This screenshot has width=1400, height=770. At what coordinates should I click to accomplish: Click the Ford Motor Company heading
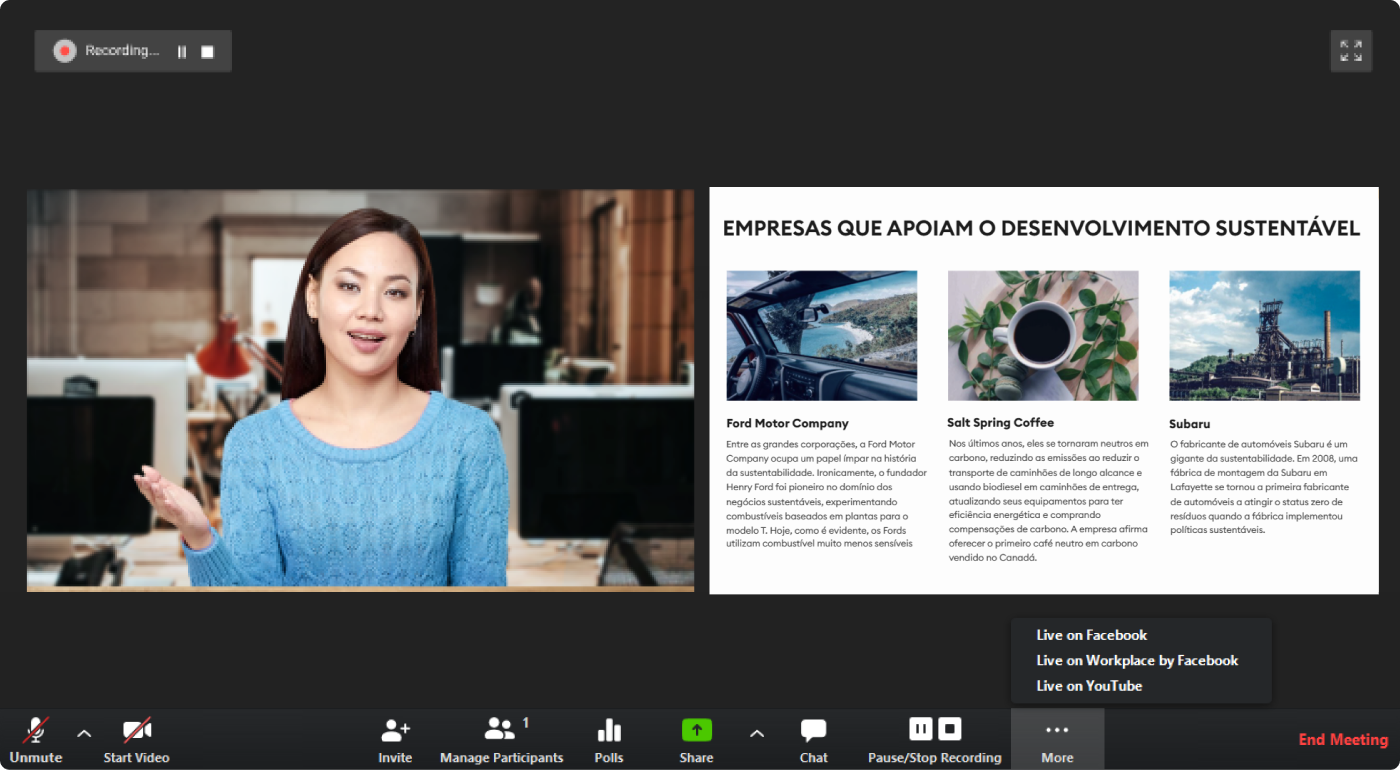pyautogui.click(x=787, y=423)
